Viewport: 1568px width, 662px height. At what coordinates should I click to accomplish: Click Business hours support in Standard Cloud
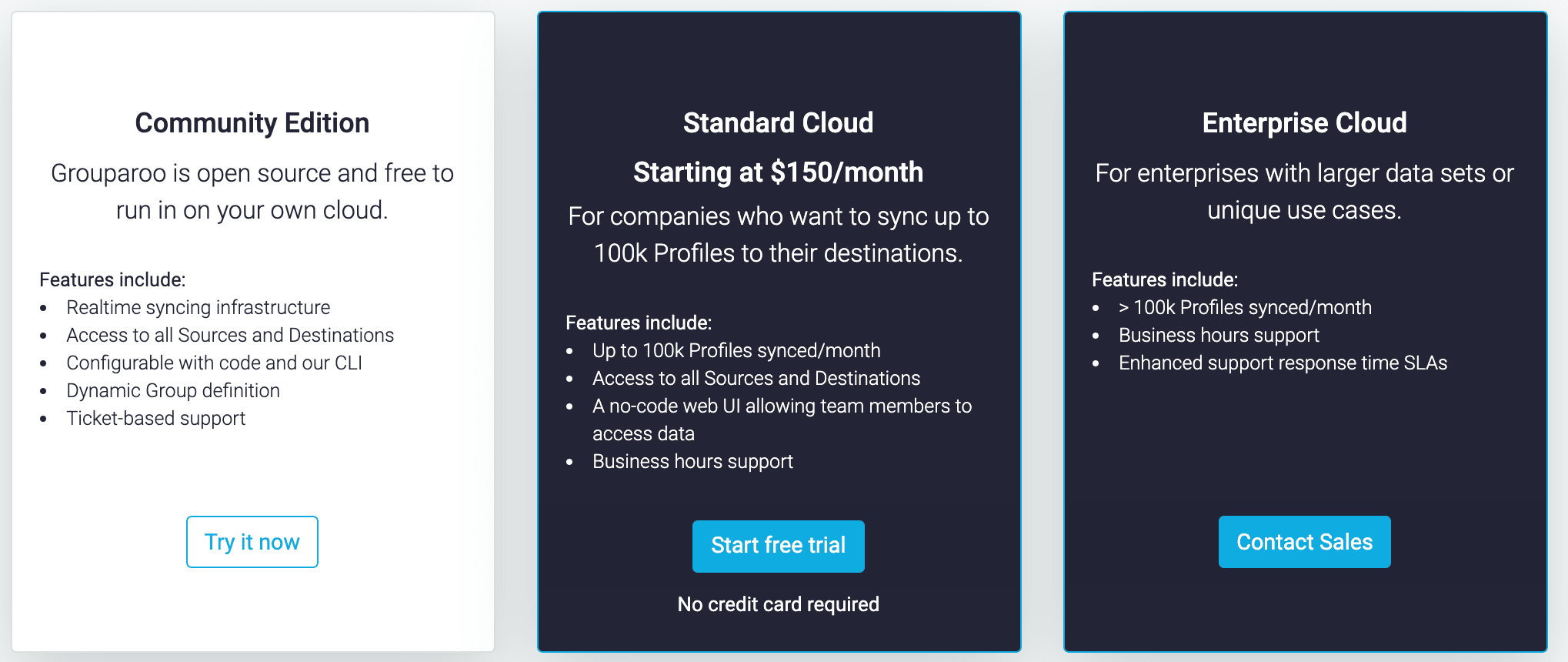(x=692, y=461)
